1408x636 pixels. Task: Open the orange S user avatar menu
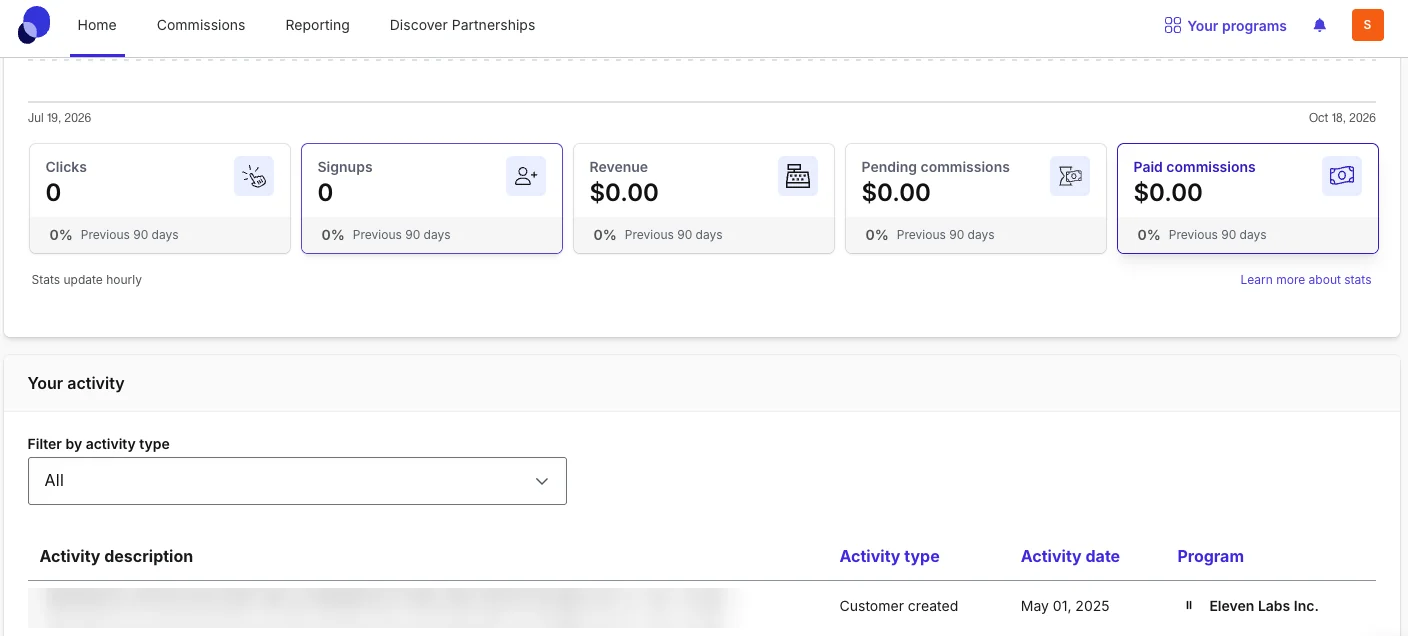tap(1367, 25)
